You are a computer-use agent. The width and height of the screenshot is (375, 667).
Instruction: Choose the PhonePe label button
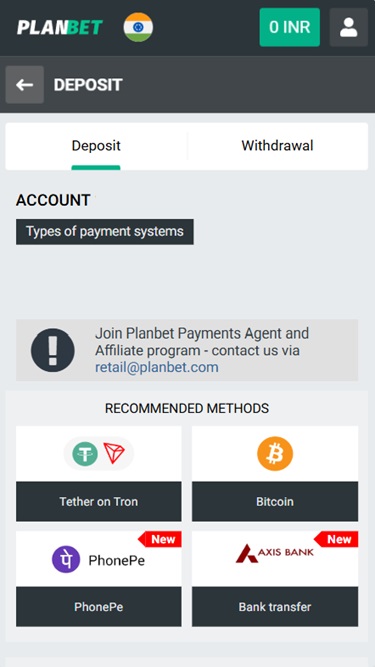(x=99, y=607)
